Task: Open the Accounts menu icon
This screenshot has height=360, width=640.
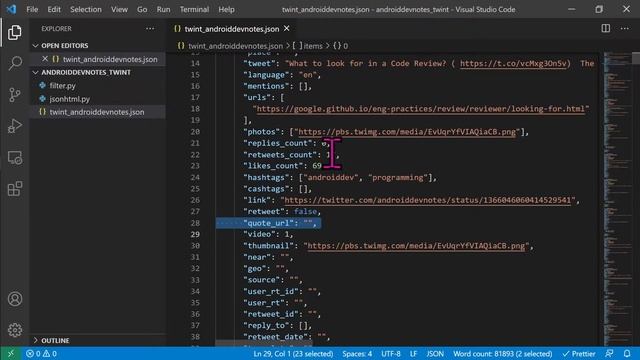Action: (15, 299)
